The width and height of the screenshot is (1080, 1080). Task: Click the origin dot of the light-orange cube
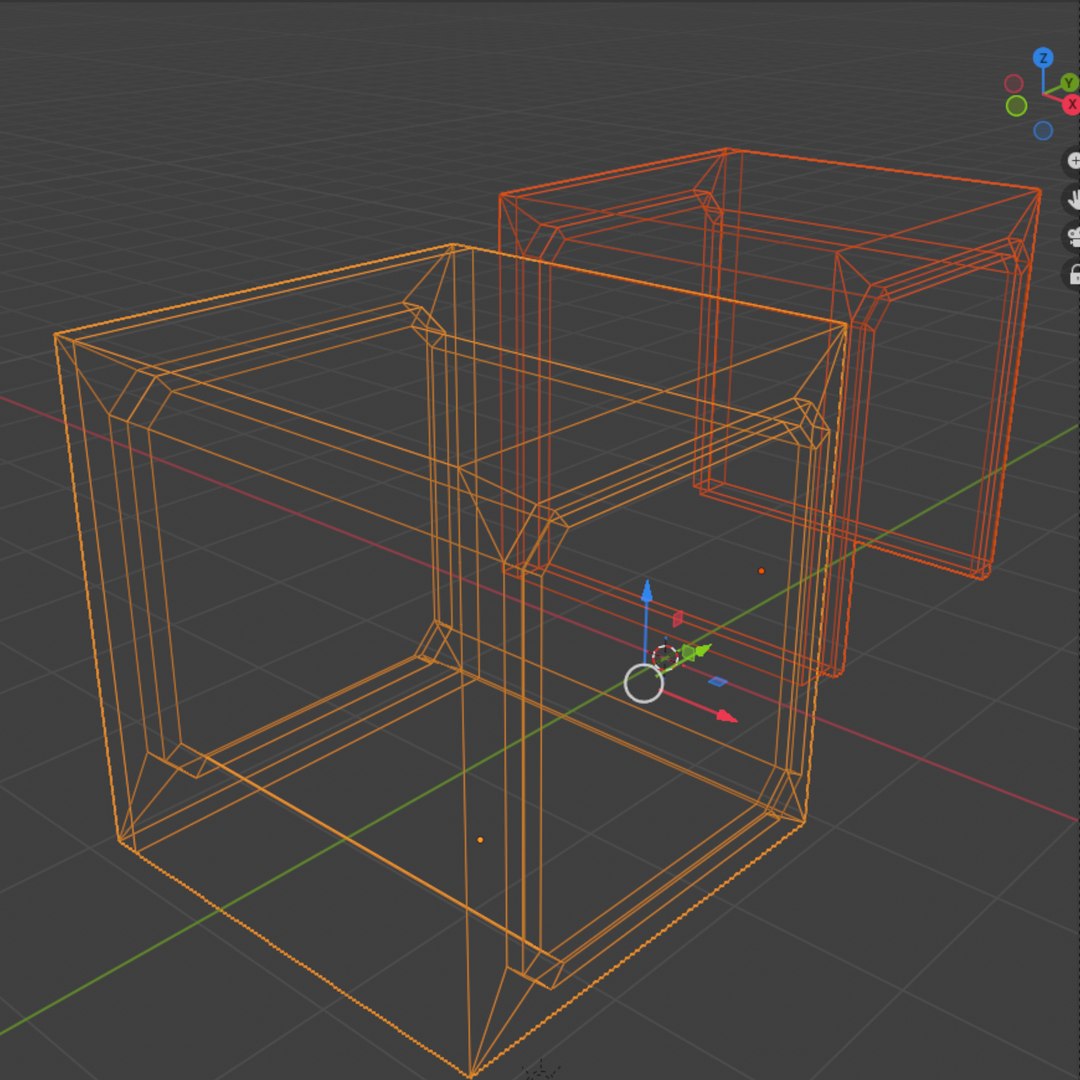coord(480,840)
